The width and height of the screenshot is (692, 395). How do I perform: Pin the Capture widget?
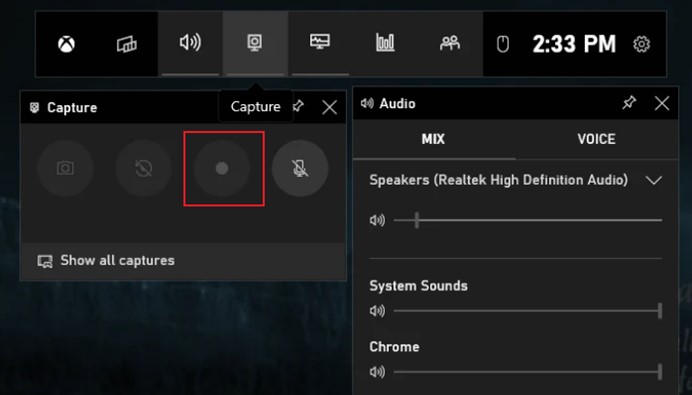click(299, 106)
